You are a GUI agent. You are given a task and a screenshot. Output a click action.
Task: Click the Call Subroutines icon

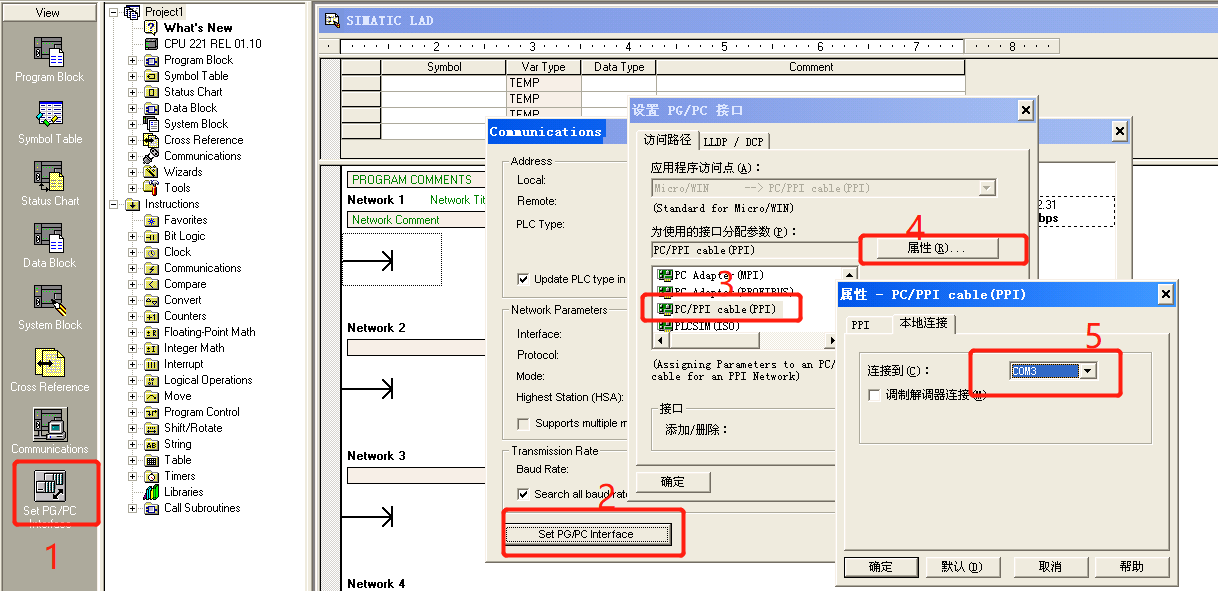151,508
